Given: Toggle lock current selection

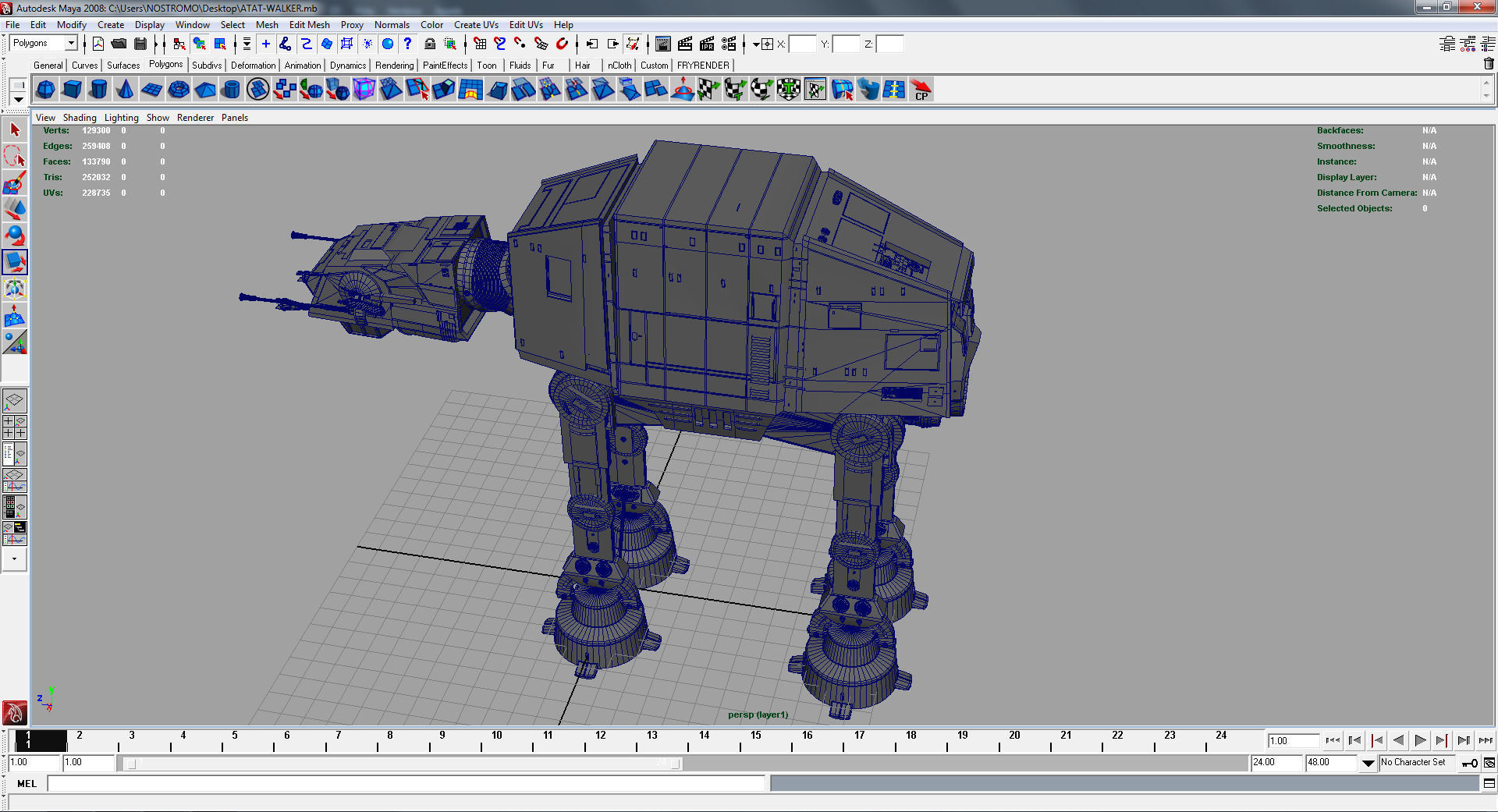Looking at the screenshot, I should click(x=430, y=44).
